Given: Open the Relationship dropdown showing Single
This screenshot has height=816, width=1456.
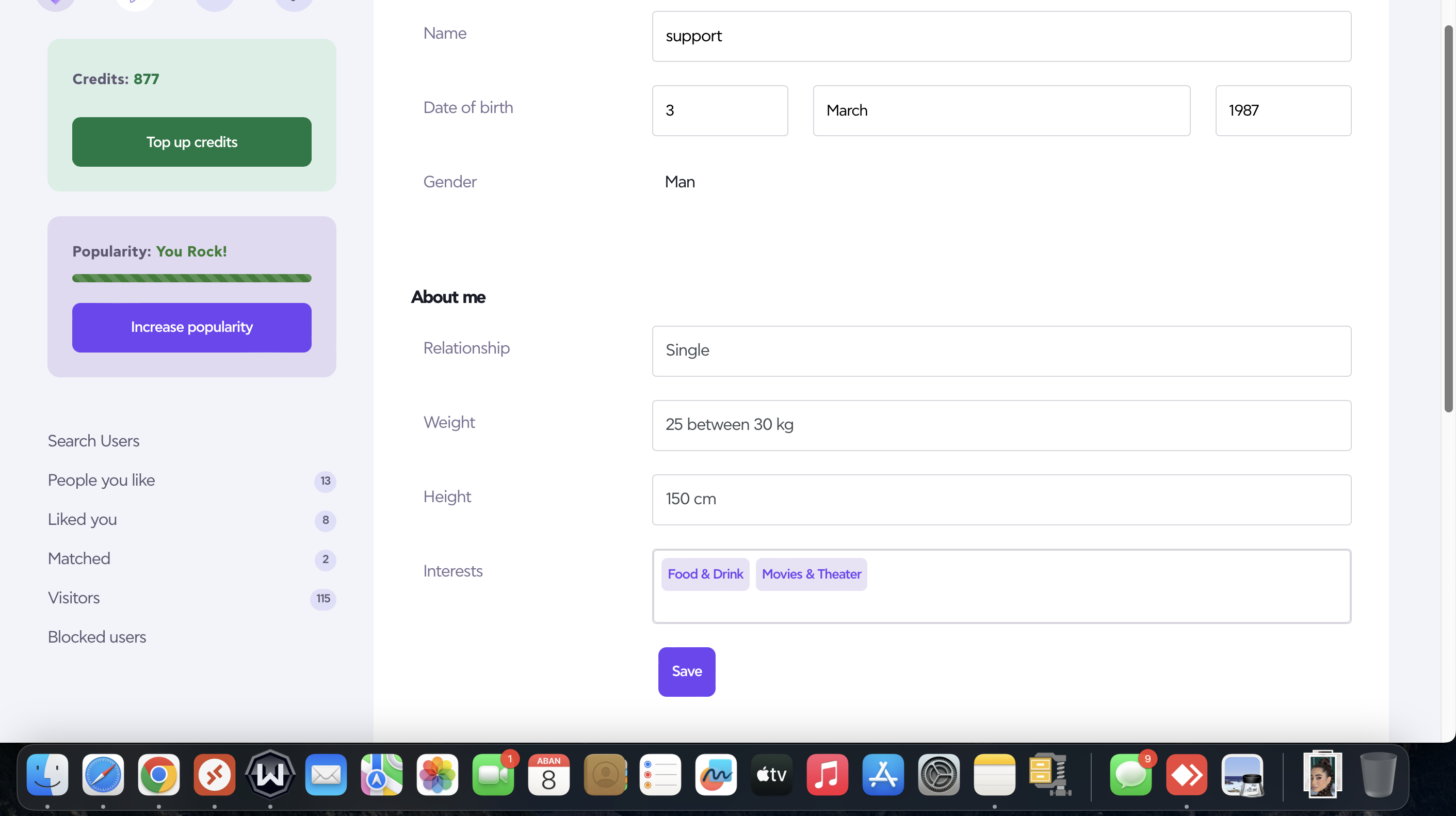Looking at the screenshot, I should coord(1001,350).
